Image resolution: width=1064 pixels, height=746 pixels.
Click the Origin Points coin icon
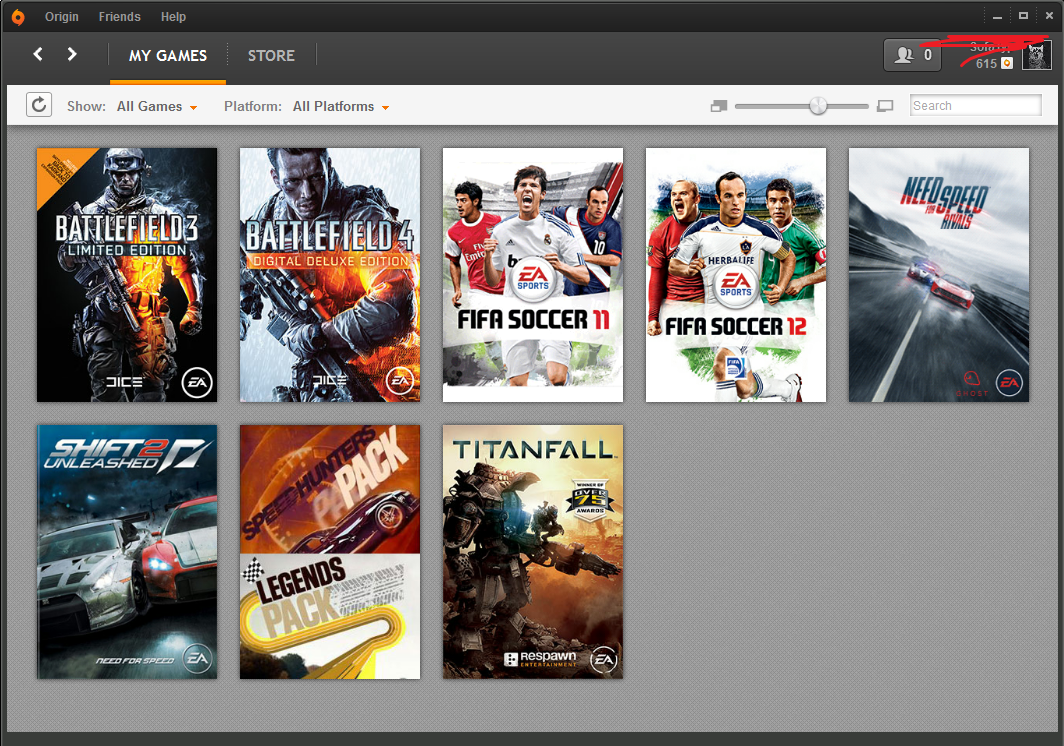1007,63
